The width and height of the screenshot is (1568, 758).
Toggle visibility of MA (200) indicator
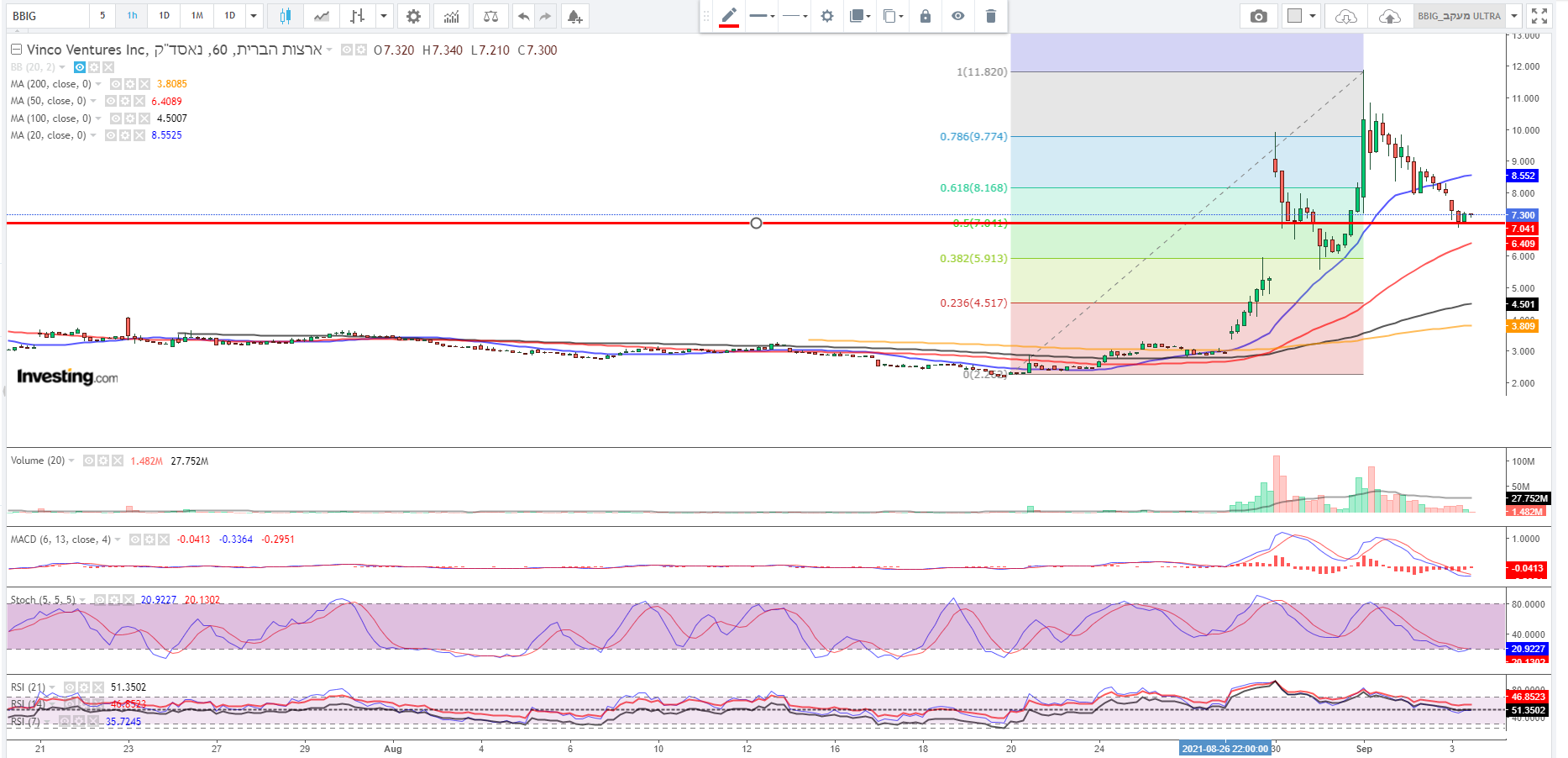[116, 84]
